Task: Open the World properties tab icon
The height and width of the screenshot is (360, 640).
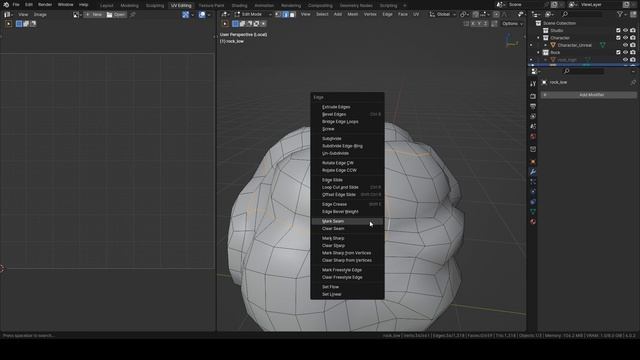Action: click(x=533, y=136)
